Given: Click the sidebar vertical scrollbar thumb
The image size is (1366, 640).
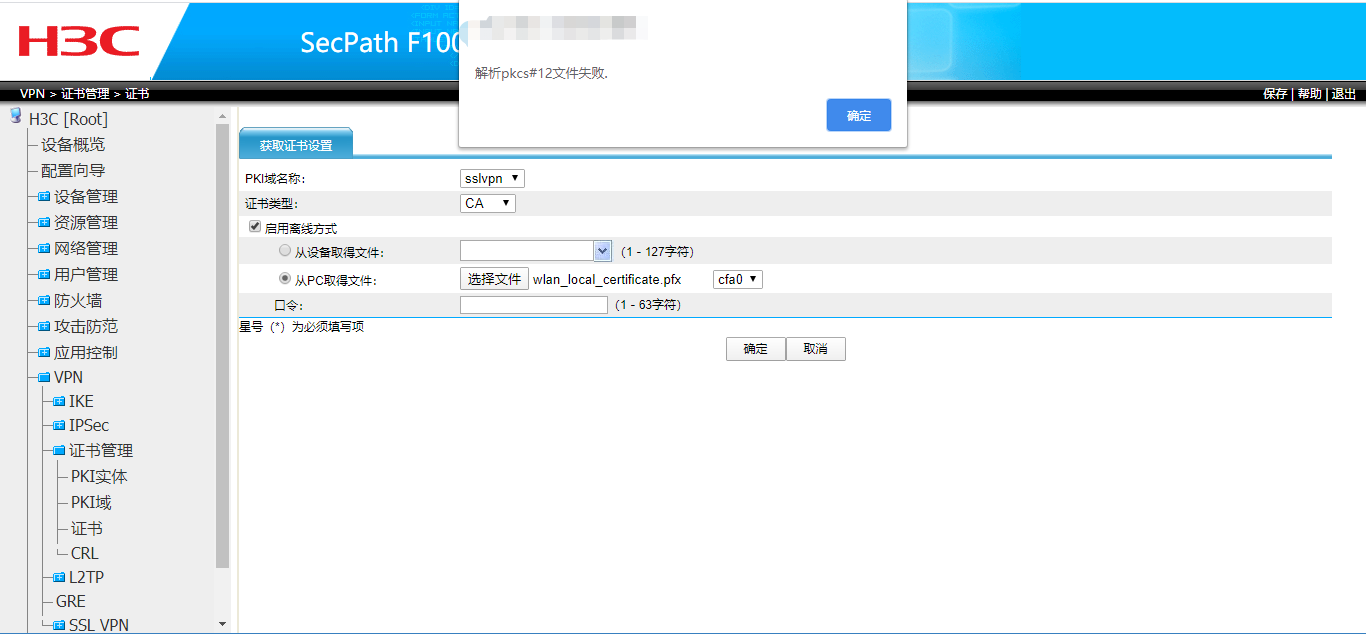Looking at the screenshot, I should pos(222,347).
